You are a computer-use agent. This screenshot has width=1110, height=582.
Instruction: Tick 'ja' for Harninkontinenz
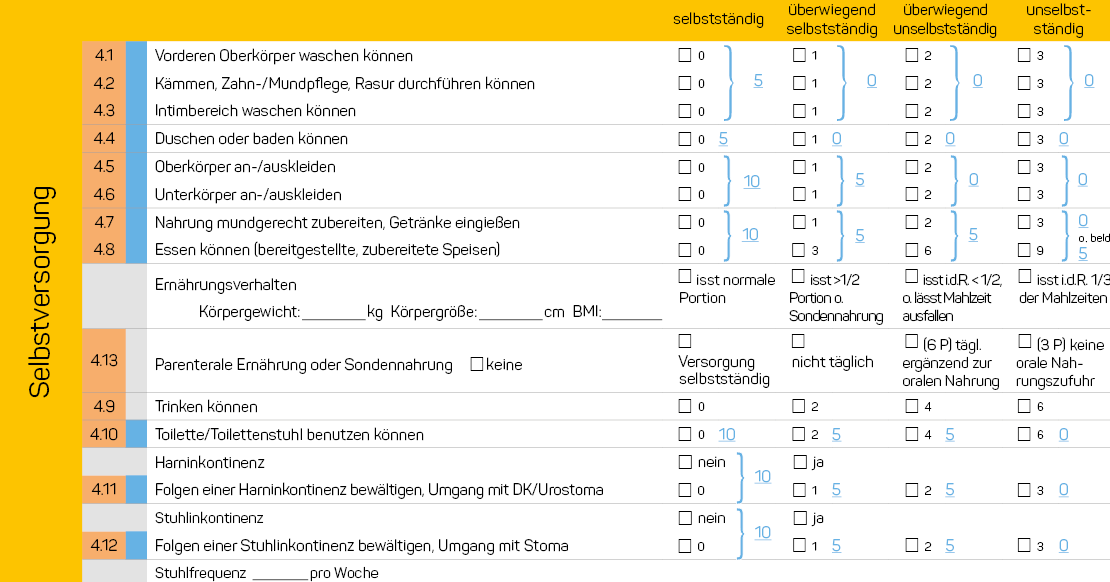tap(800, 462)
